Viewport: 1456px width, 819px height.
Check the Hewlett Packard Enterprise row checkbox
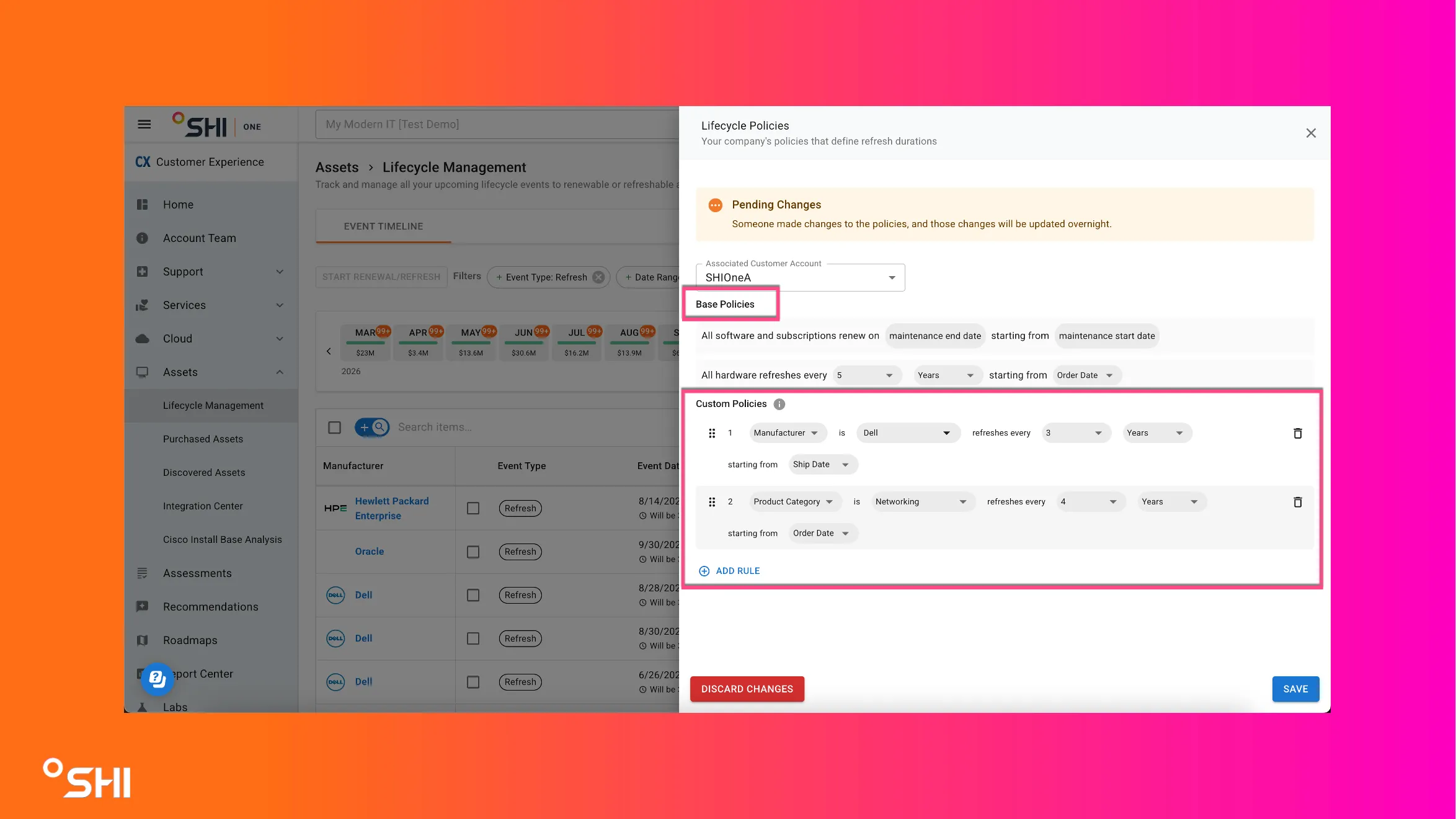pyautogui.click(x=473, y=508)
